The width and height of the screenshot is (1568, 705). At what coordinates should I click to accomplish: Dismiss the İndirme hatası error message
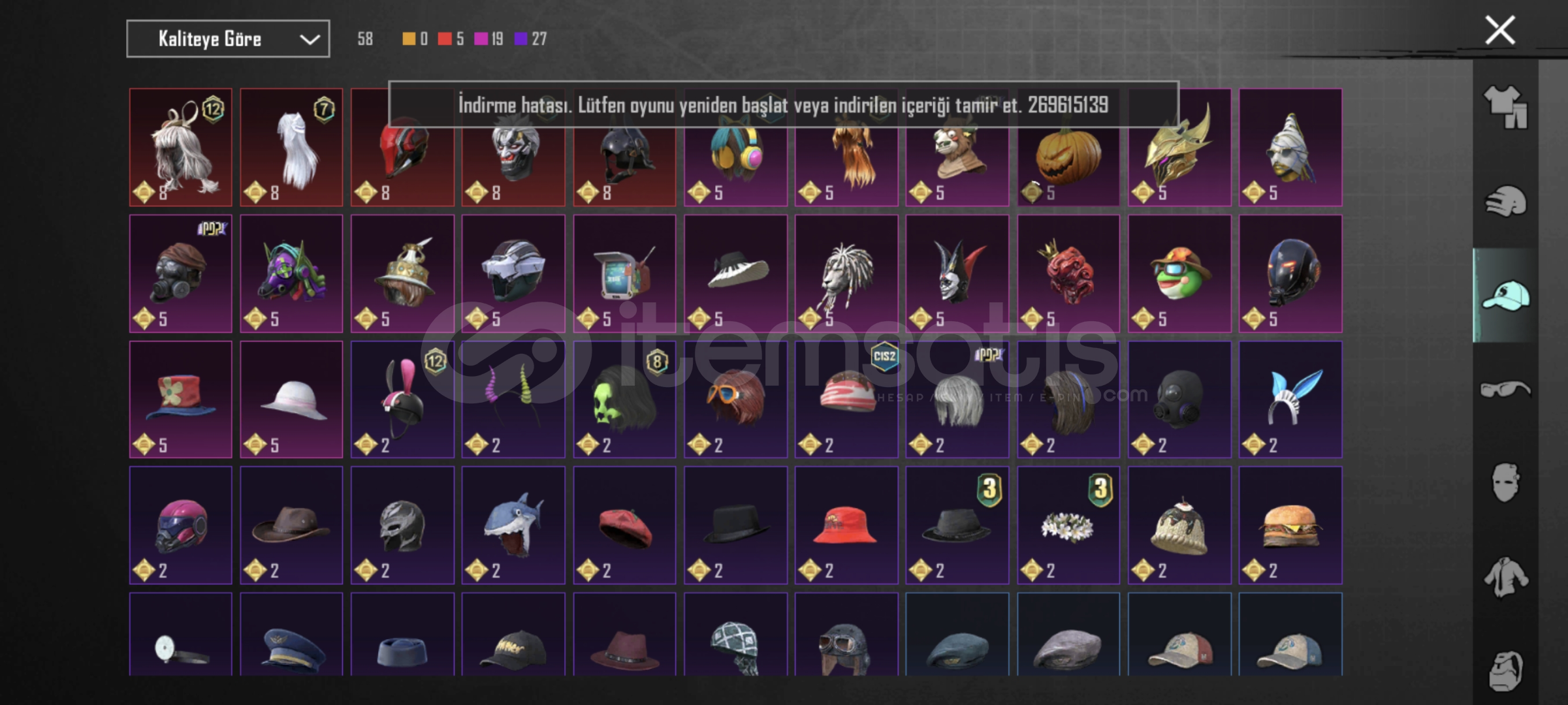click(x=783, y=104)
